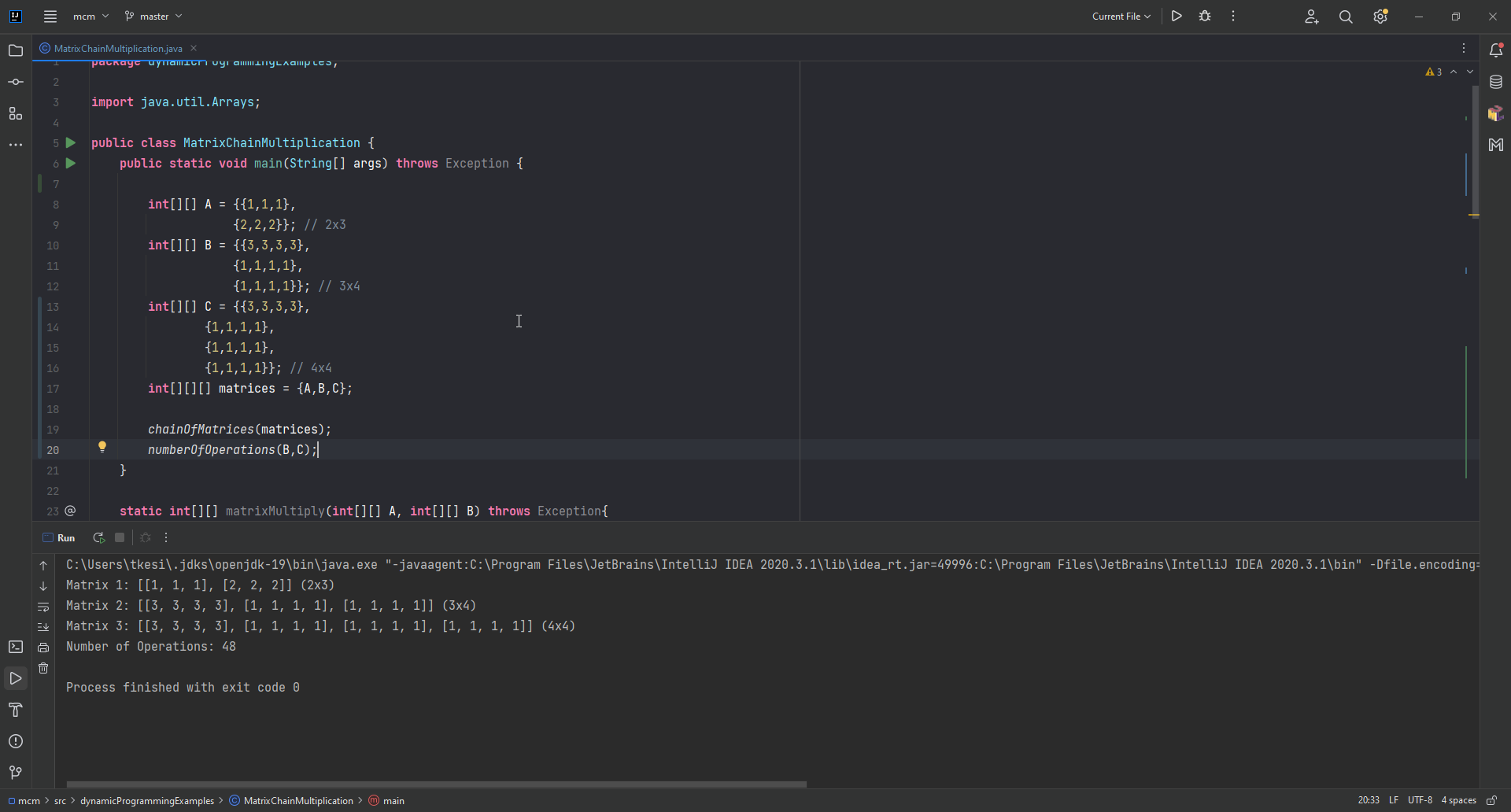Click 'Process finished with exit code 0'

183,688
